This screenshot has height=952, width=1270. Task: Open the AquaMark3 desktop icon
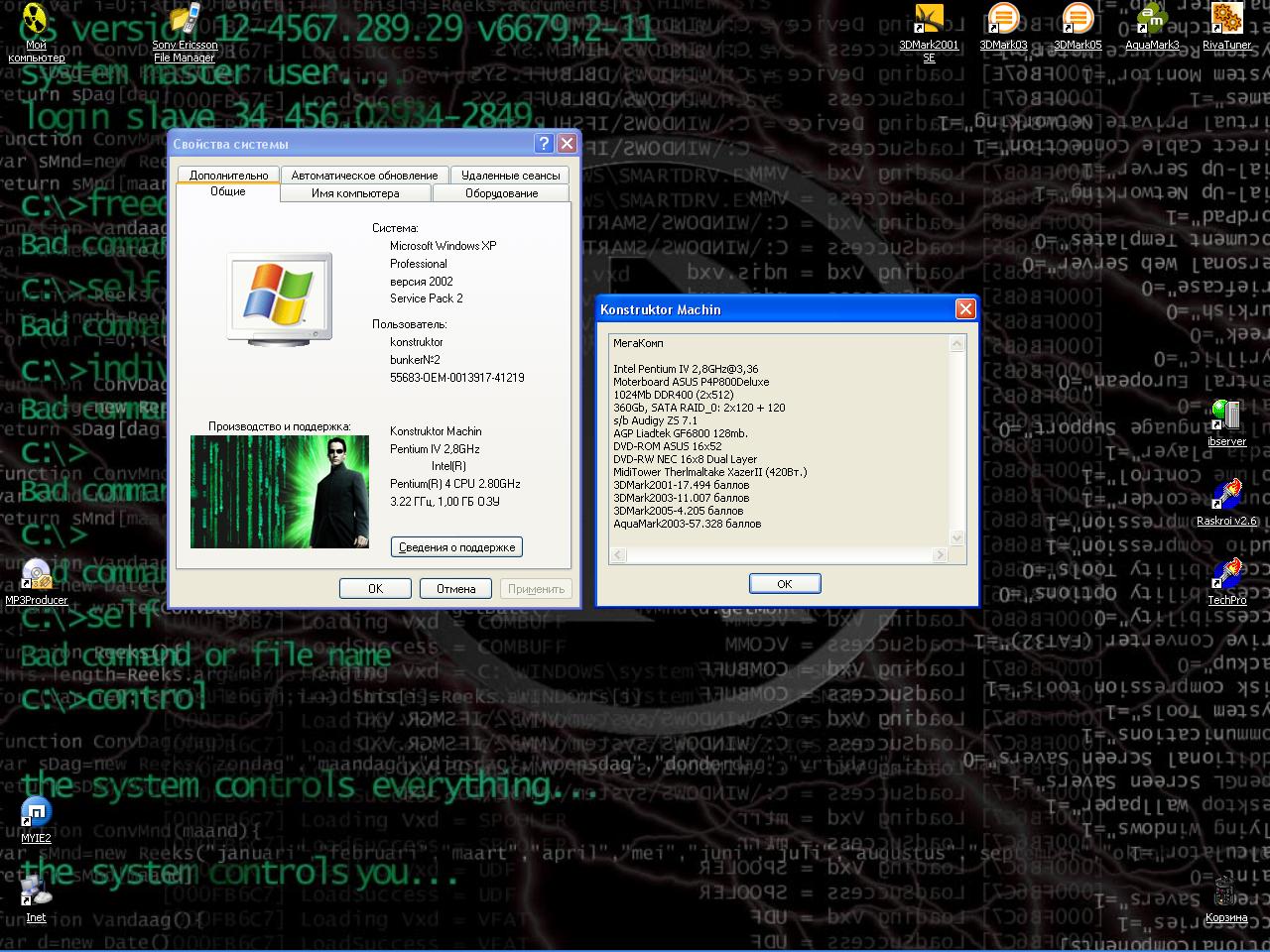1152,20
